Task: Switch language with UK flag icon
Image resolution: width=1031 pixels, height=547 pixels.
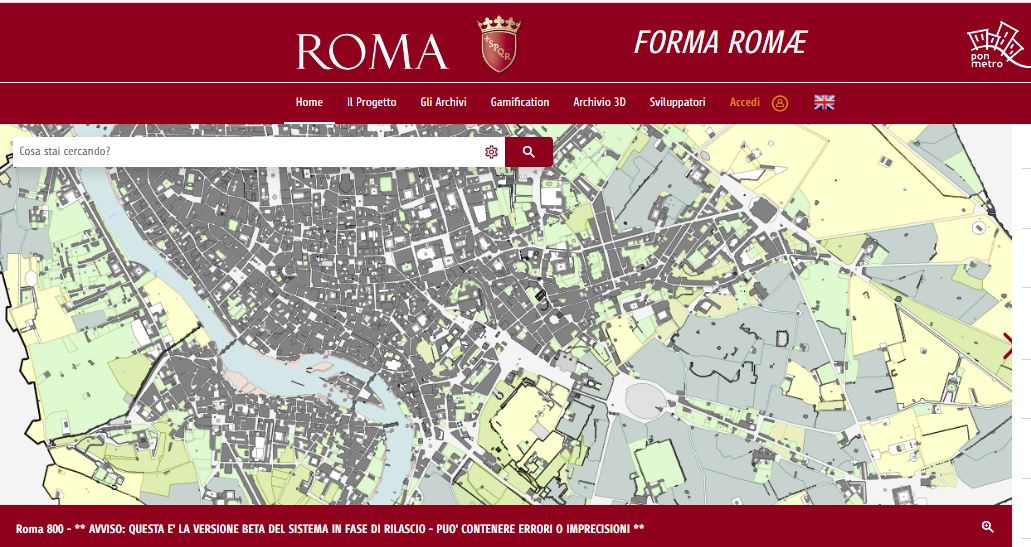Action: click(824, 102)
